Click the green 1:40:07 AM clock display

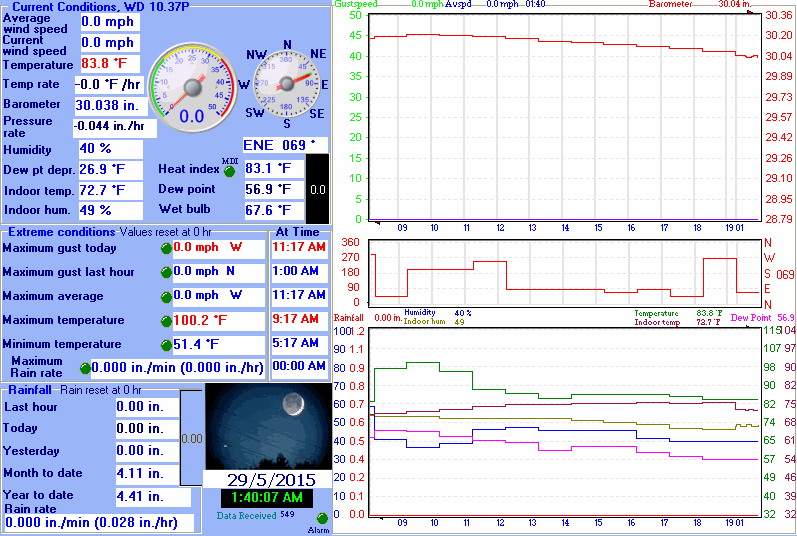[x=266, y=498]
